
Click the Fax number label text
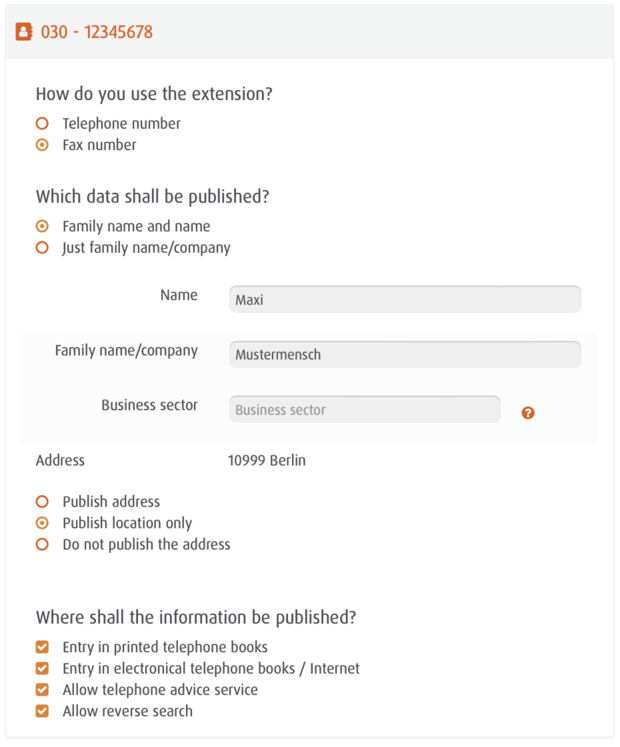click(99, 145)
